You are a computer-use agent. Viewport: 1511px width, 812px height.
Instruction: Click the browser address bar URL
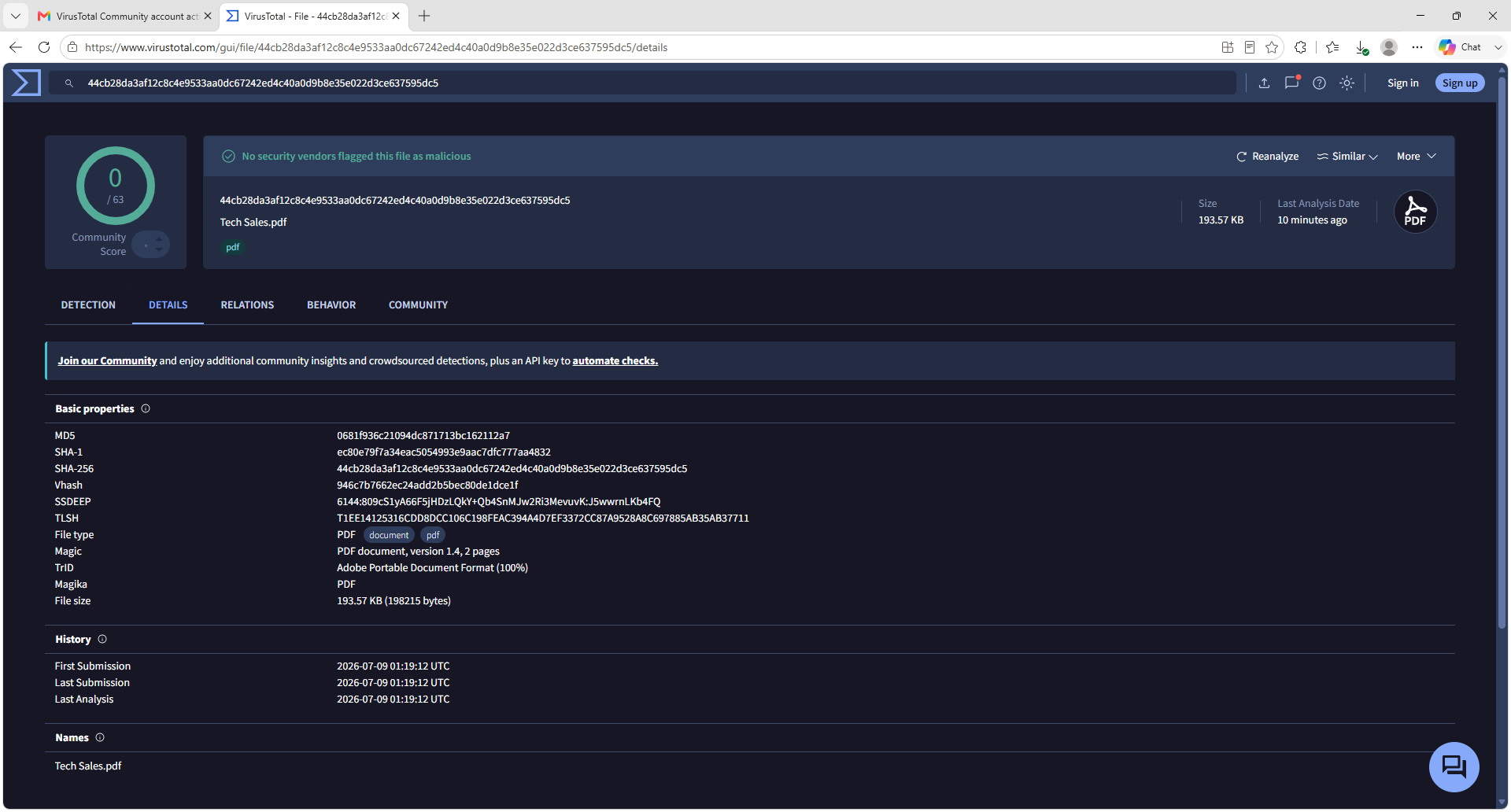[376, 47]
